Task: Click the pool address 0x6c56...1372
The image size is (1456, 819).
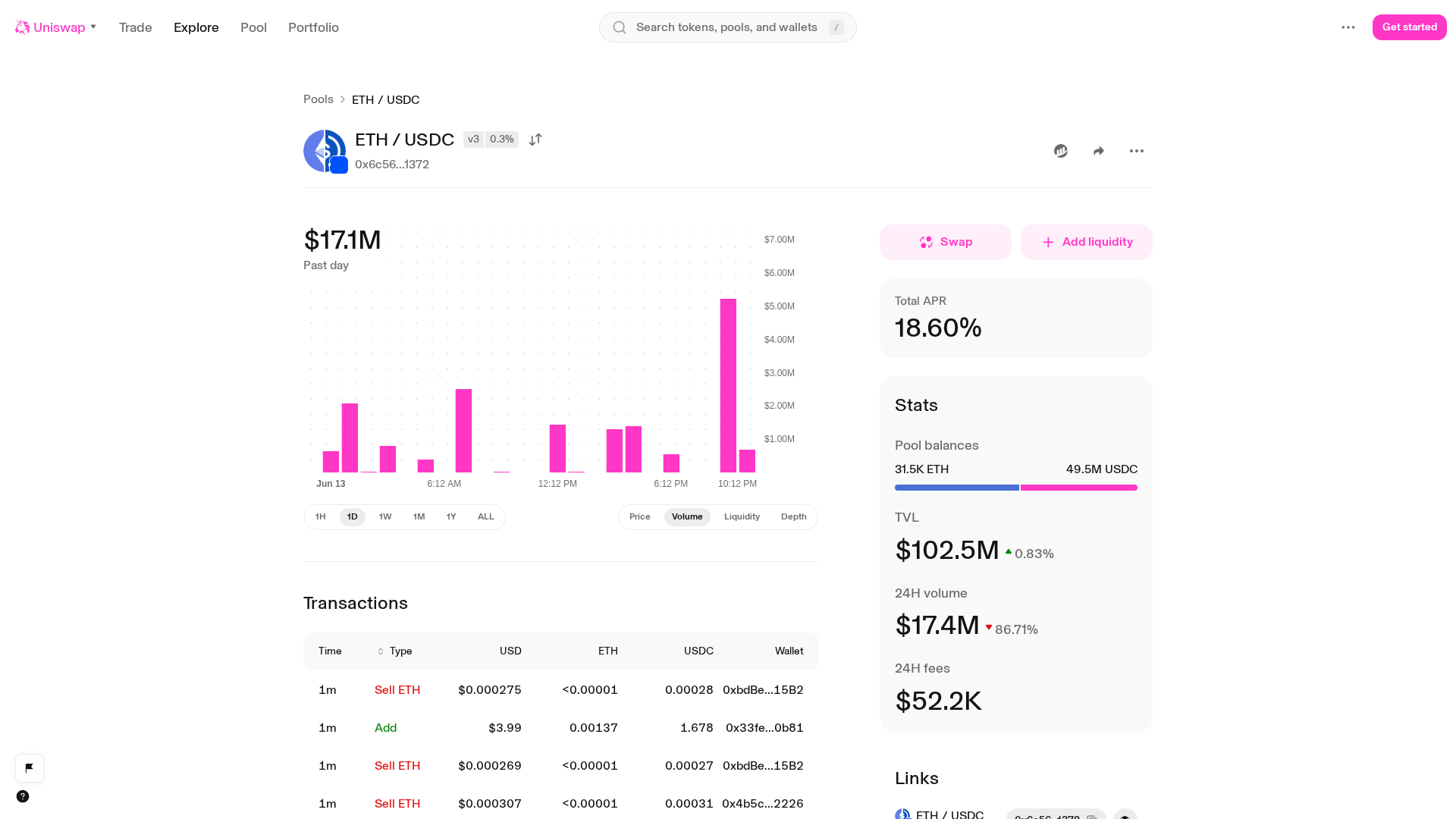Action: pyautogui.click(x=392, y=165)
